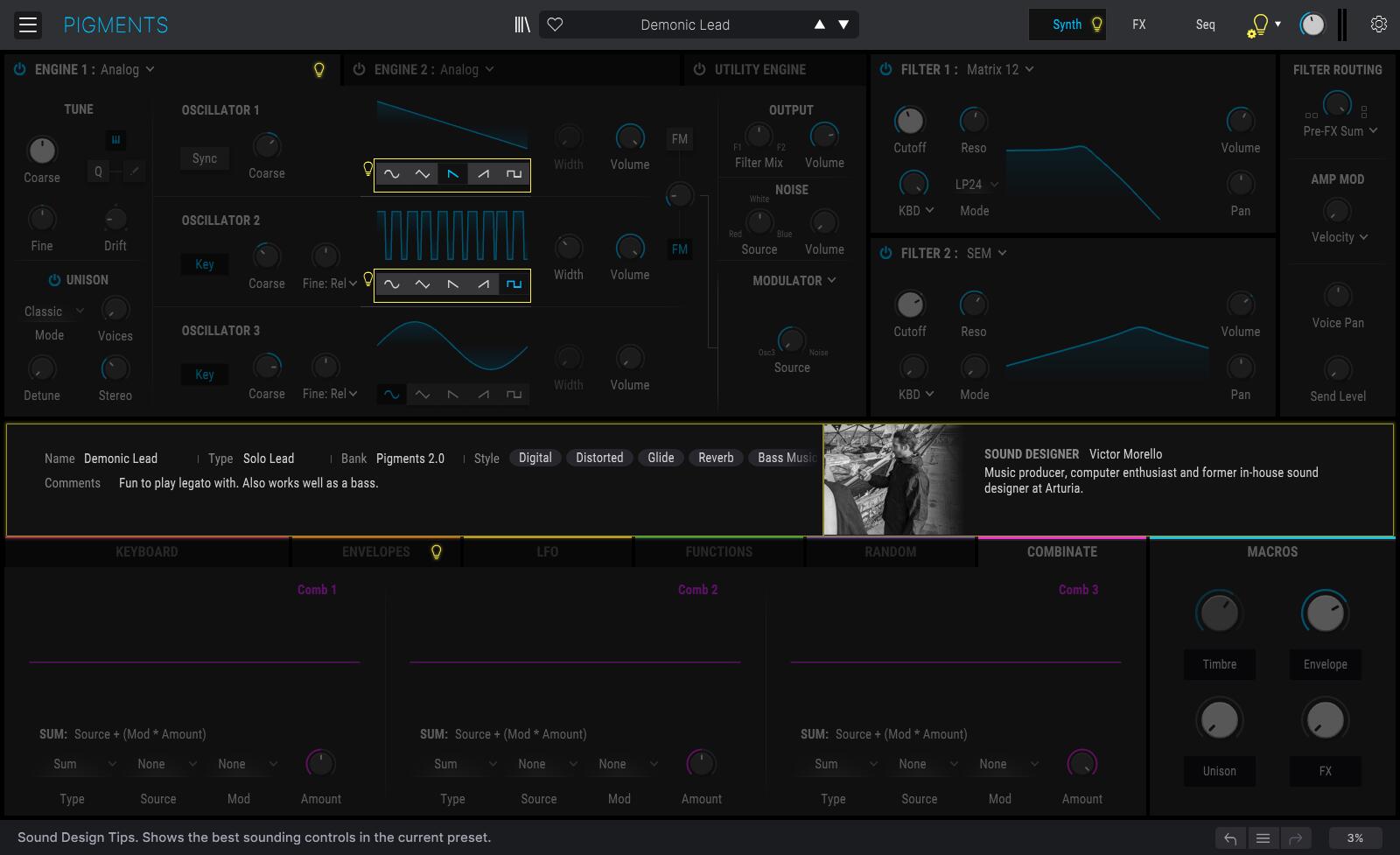Click the Distorted style tag
Screen dimensions: 1400x855
[x=599, y=458]
